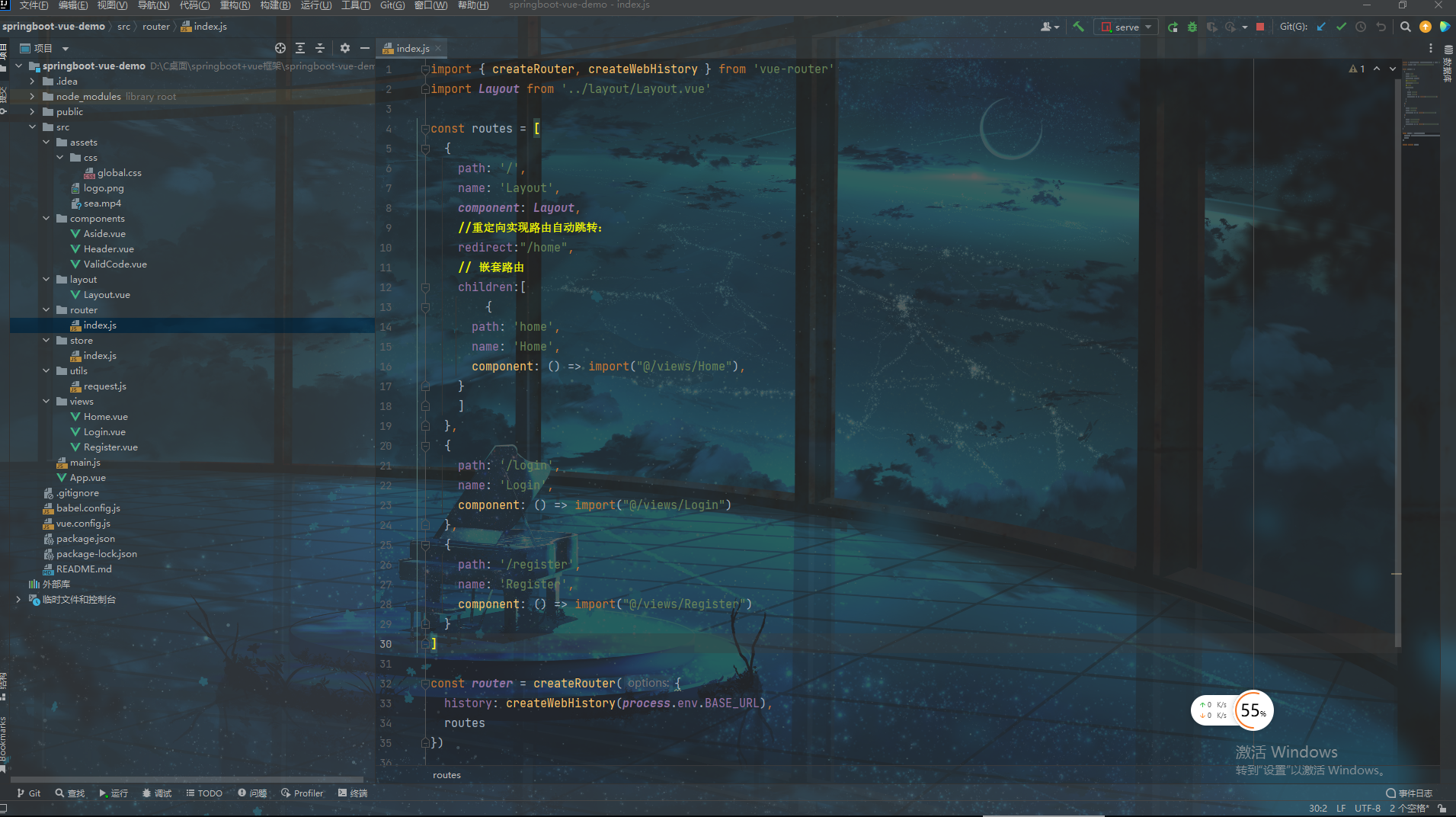
Task: Toggle code folding at line 4 routes
Action: point(425,129)
